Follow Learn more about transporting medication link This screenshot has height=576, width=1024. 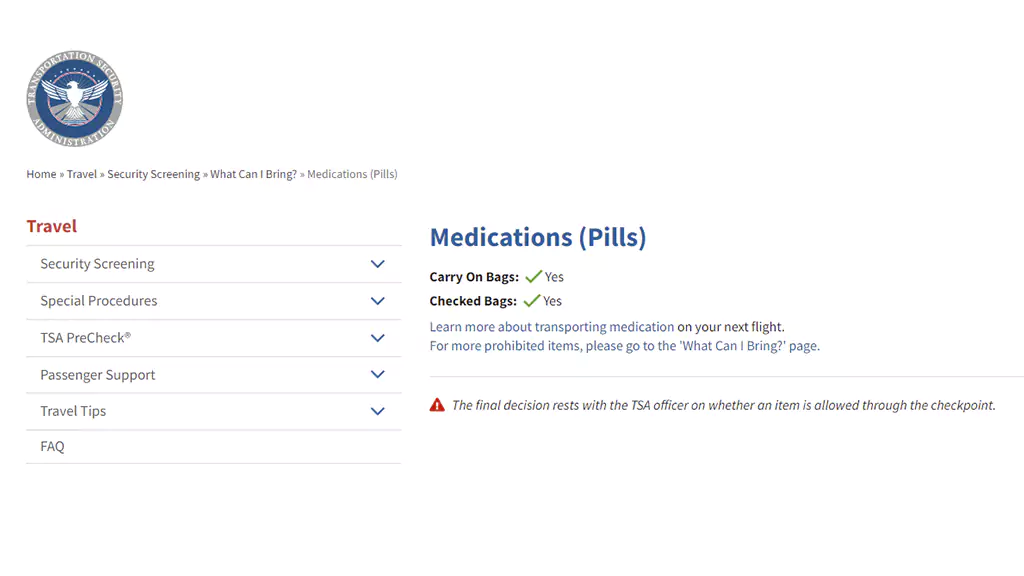coord(552,327)
